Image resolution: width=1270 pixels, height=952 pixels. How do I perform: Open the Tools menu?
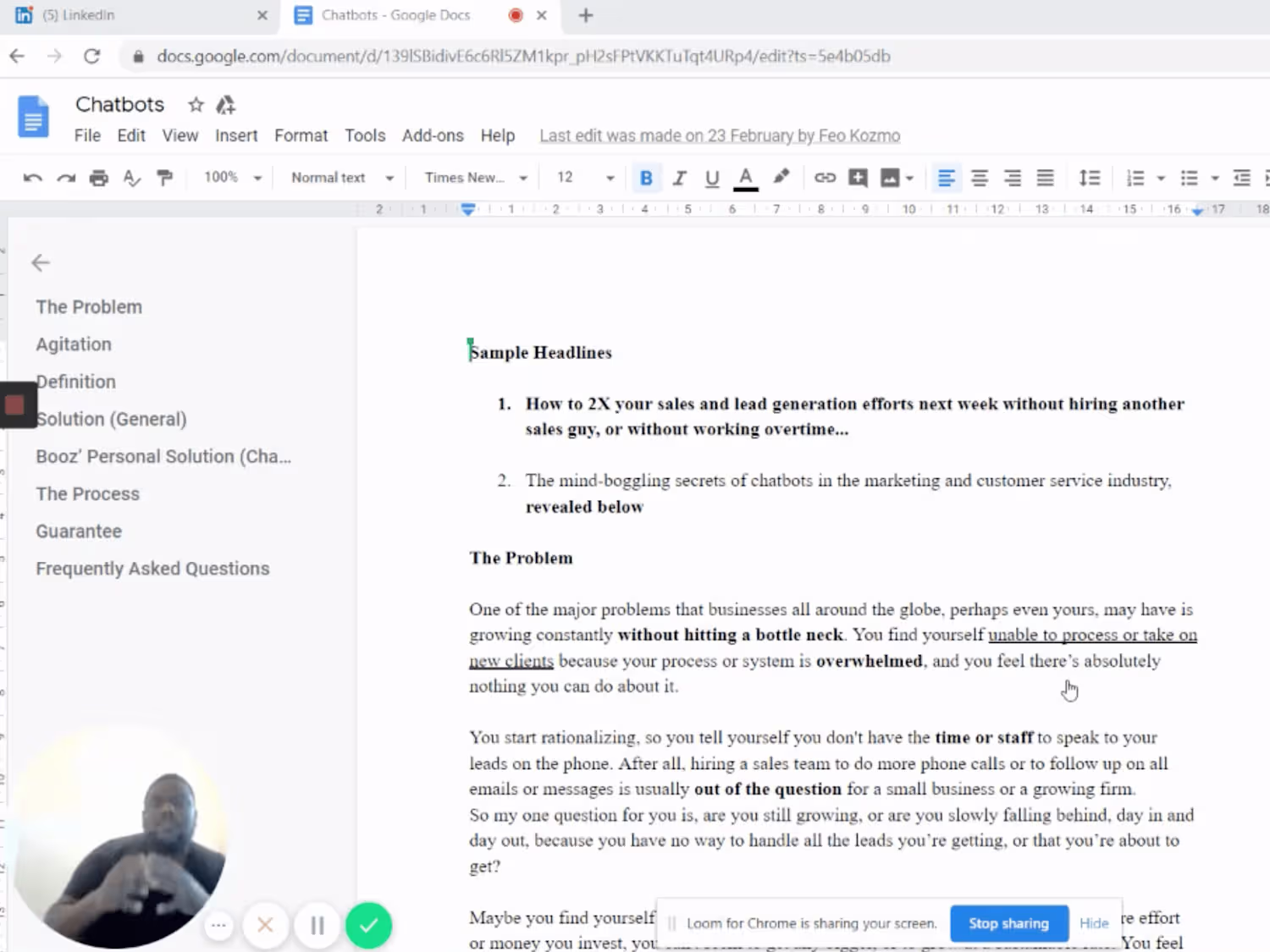coord(365,135)
